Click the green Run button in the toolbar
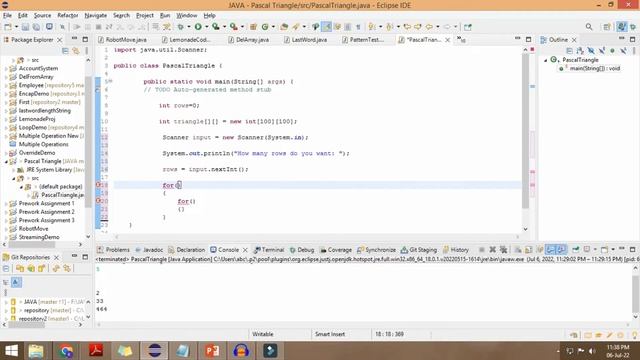640x360 pixels. pyautogui.click(x=198, y=27)
